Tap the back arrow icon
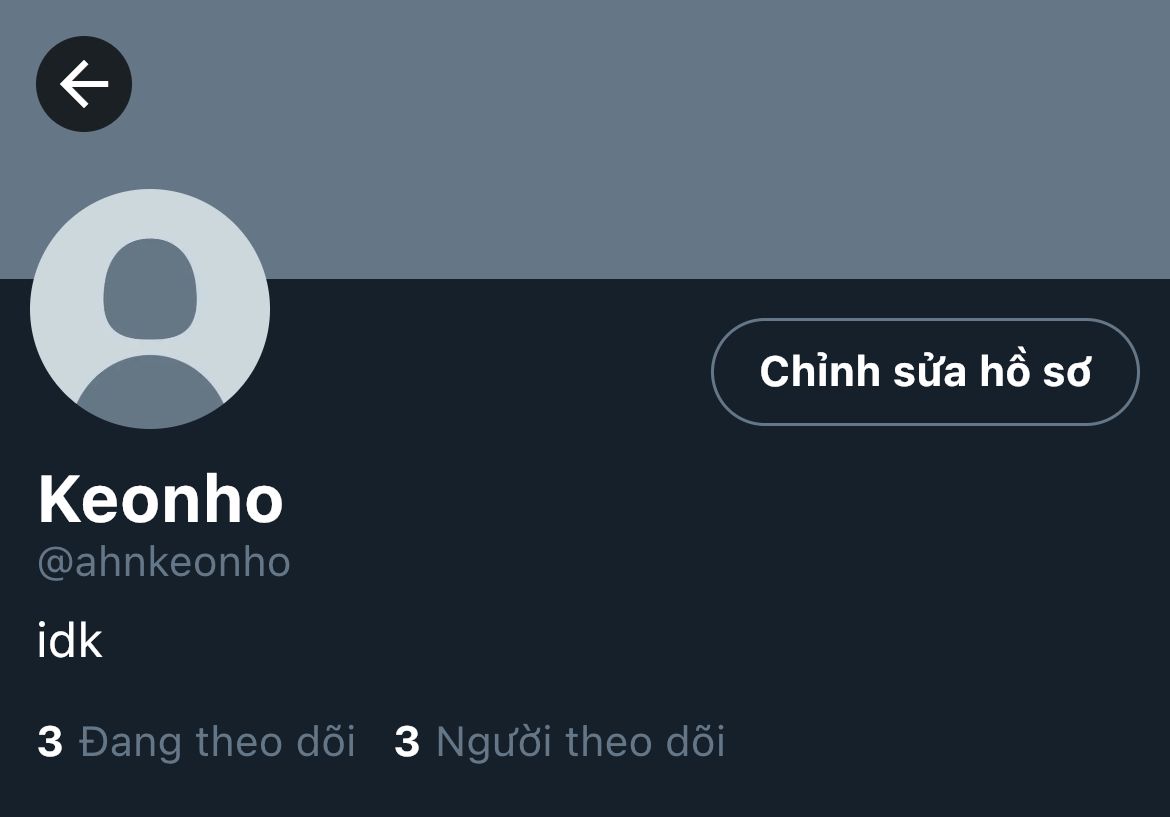The width and height of the screenshot is (1170, 817). 84,84
